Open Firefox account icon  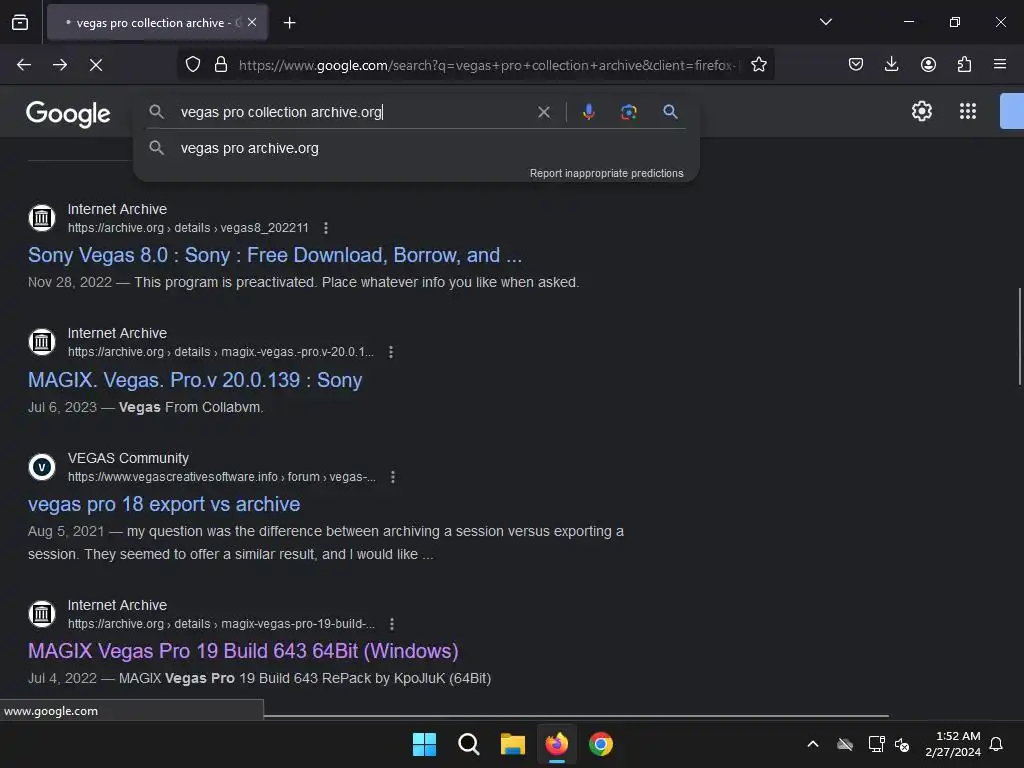pyautogui.click(x=928, y=64)
